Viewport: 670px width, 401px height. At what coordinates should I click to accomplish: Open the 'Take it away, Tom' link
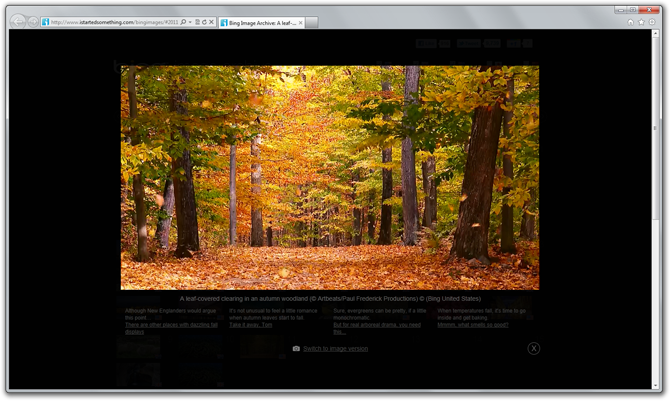(251, 325)
